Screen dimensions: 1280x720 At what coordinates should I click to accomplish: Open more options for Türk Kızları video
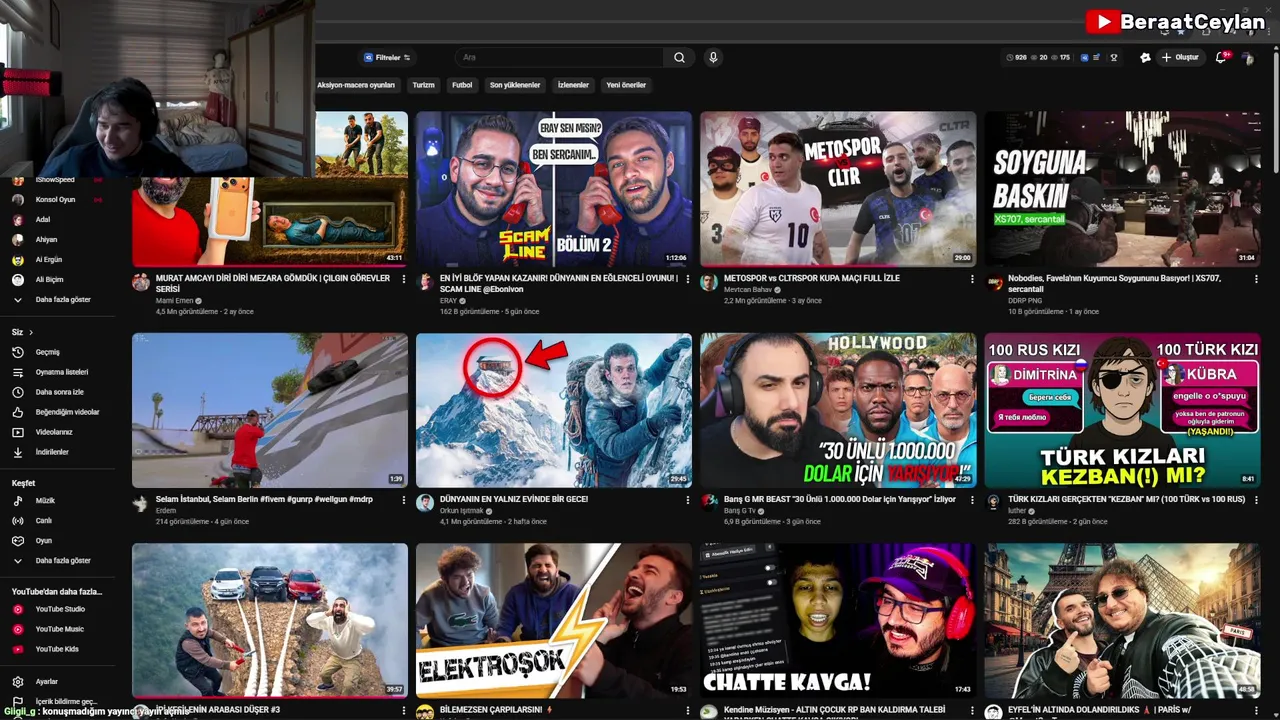[1256, 500]
